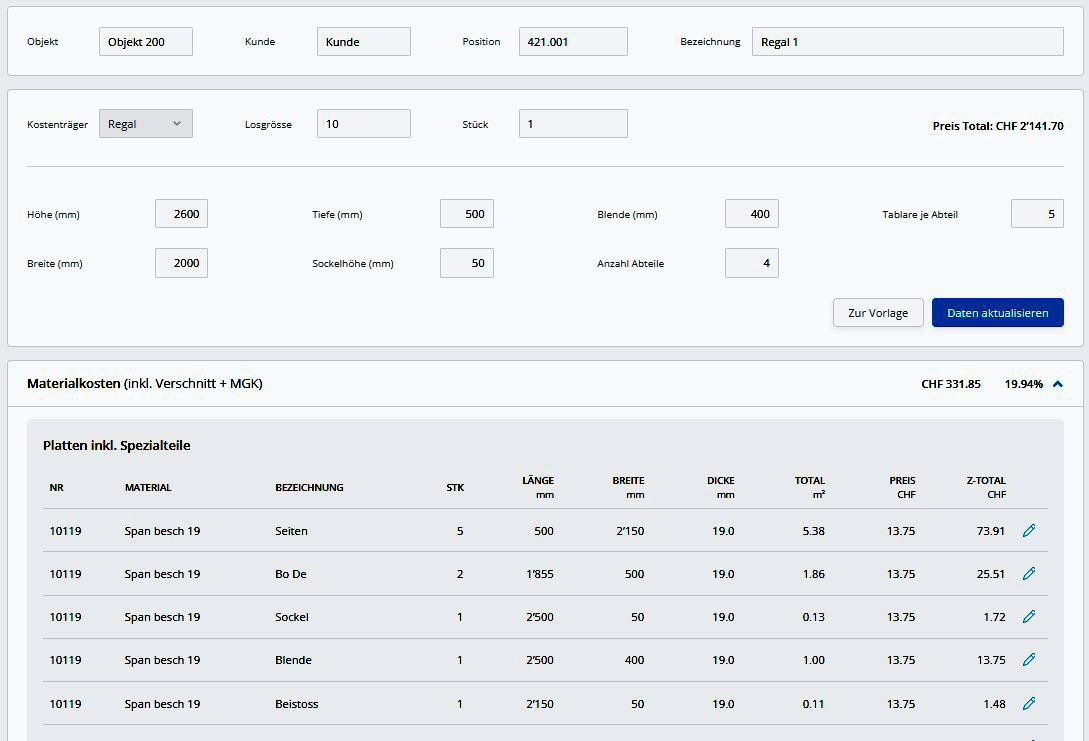1089x741 pixels.
Task: Focus the Stück input field
Action: [x=572, y=124]
